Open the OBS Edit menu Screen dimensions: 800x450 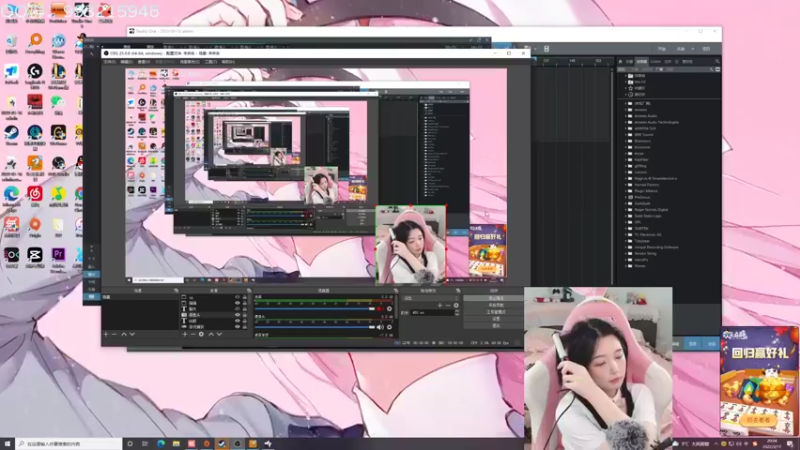pos(127,62)
